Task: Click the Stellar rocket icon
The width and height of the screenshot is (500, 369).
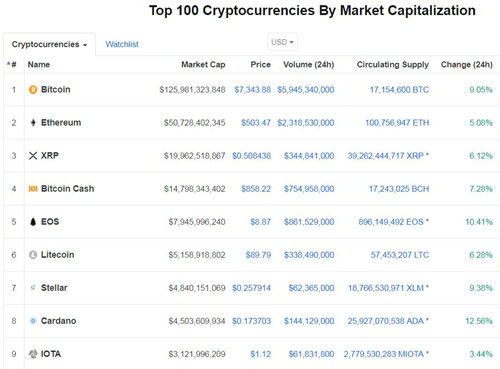Action: [33, 288]
